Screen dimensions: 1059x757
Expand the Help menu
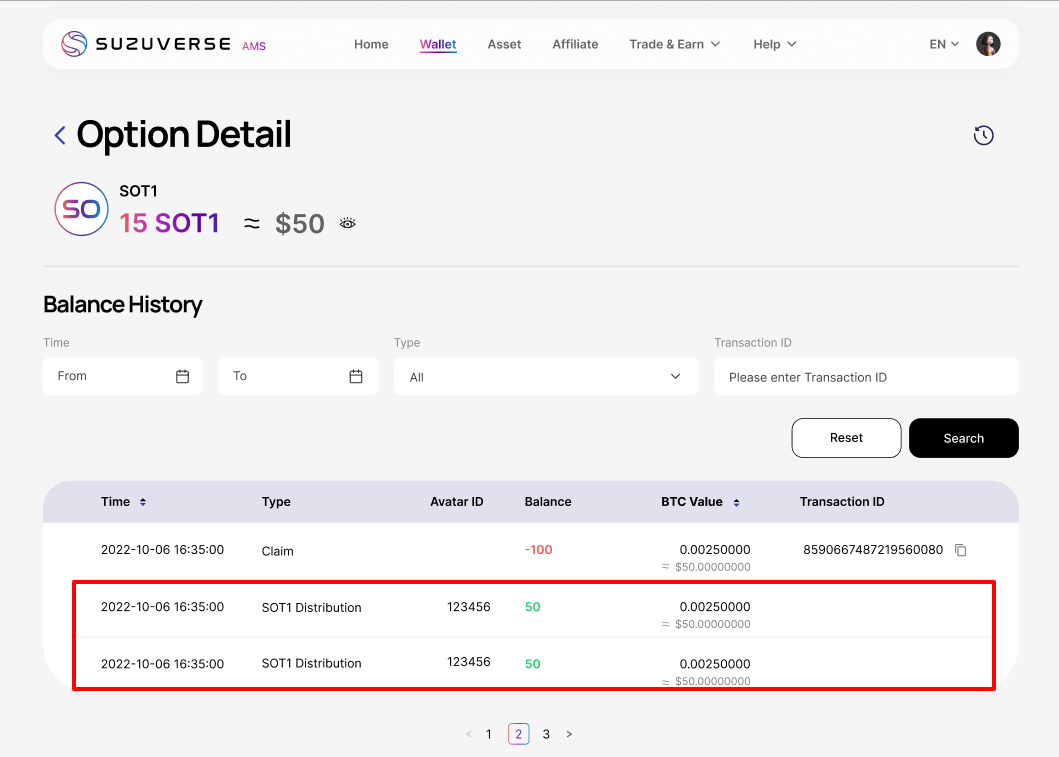point(774,44)
